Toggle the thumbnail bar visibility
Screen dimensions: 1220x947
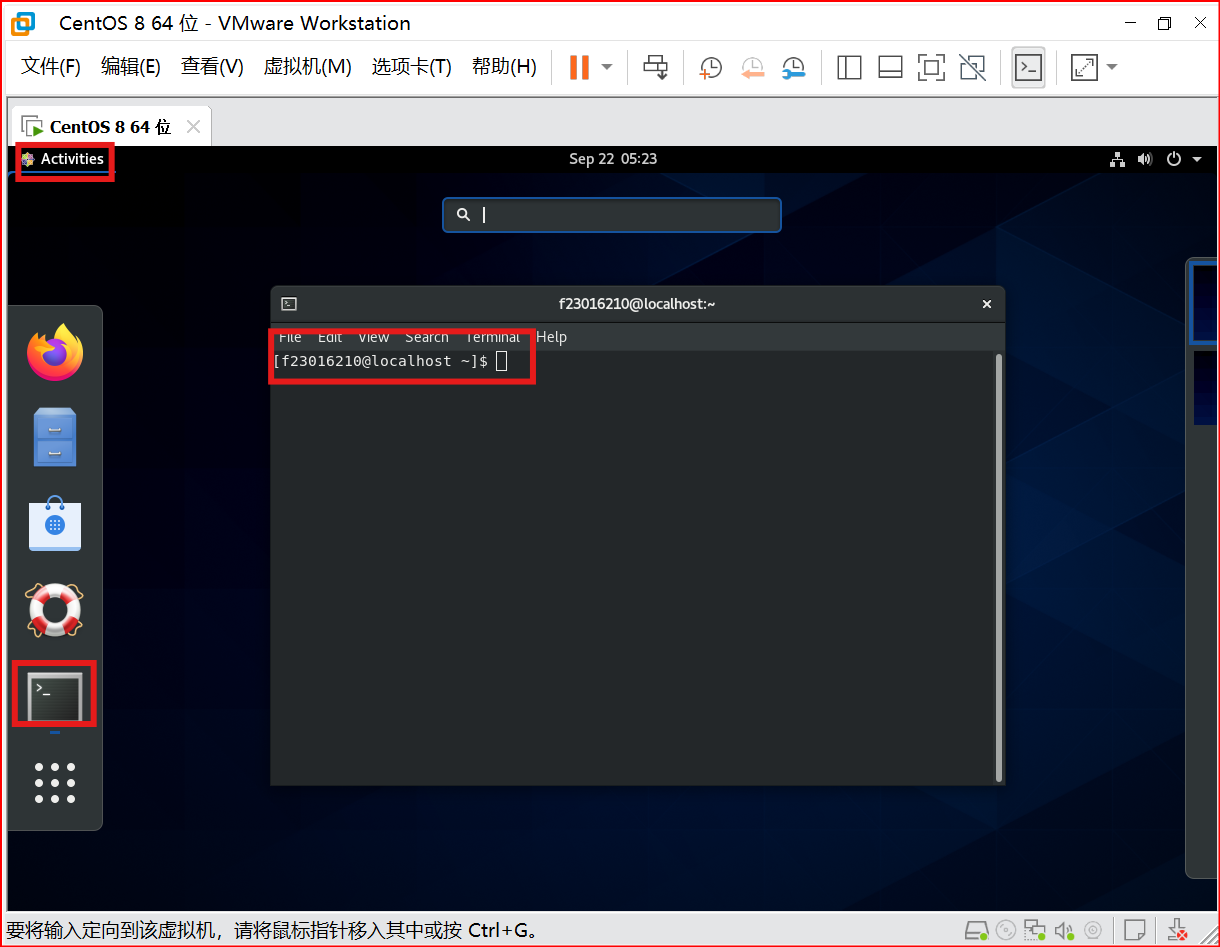coord(890,67)
